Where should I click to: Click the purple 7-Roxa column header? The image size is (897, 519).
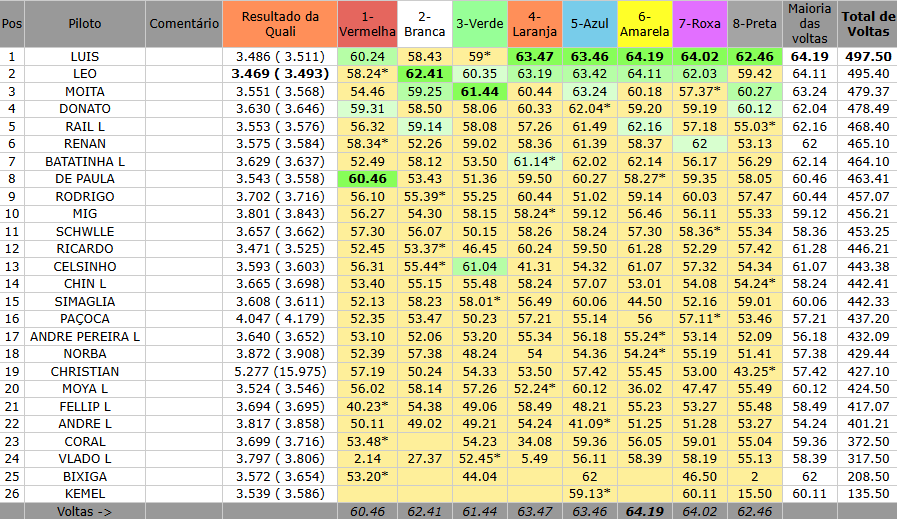tap(699, 24)
